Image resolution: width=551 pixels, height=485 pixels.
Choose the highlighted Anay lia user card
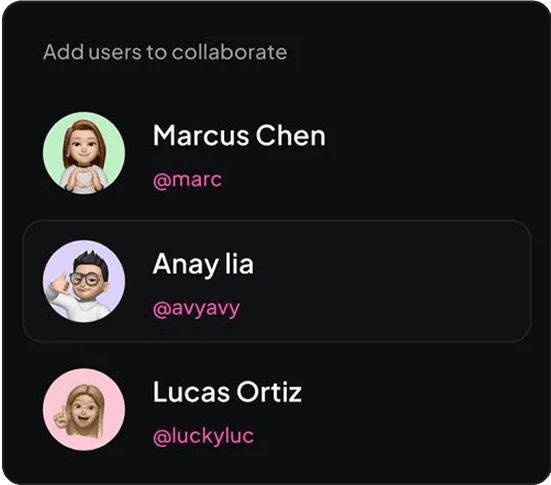(277, 281)
